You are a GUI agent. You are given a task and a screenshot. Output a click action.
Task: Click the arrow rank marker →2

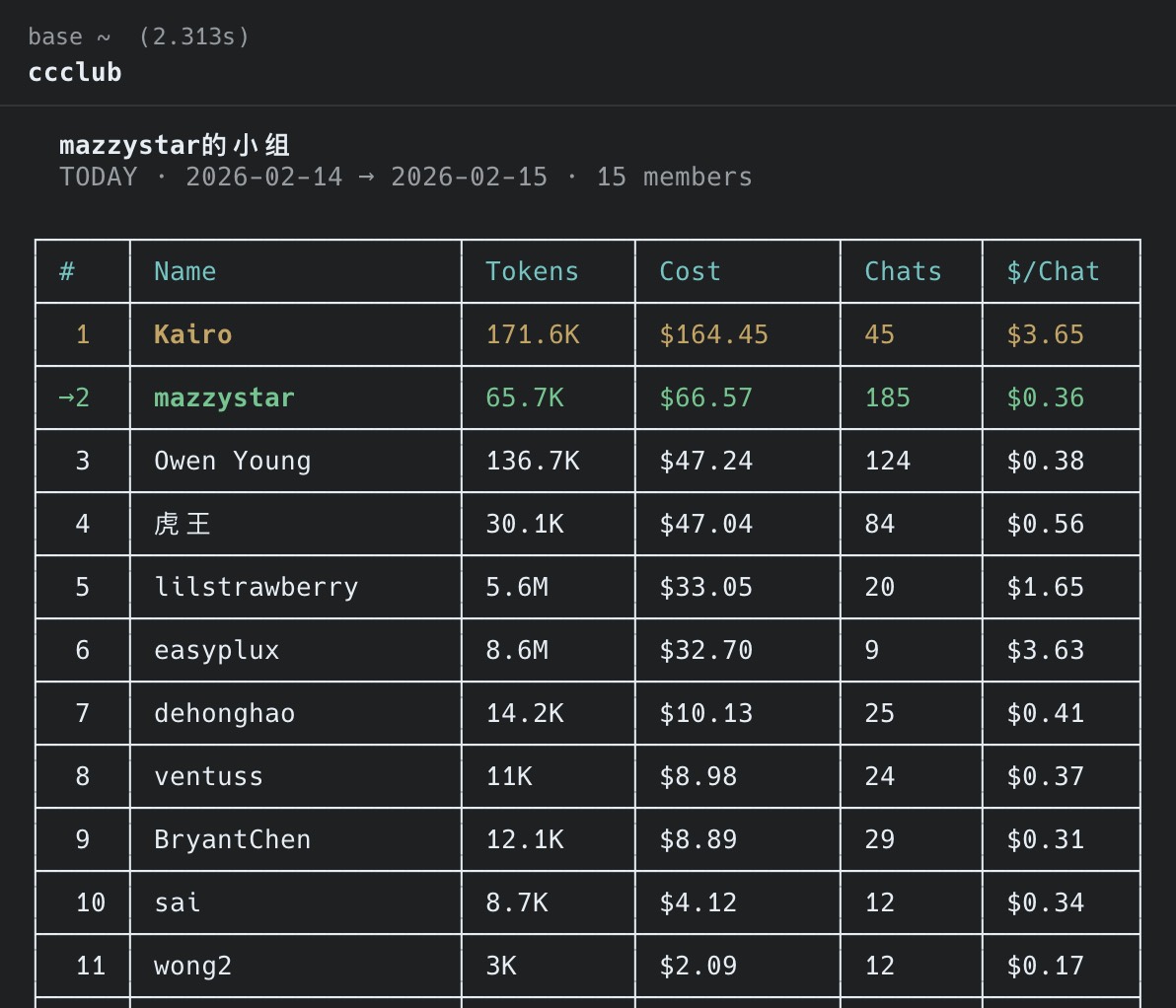click(74, 397)
